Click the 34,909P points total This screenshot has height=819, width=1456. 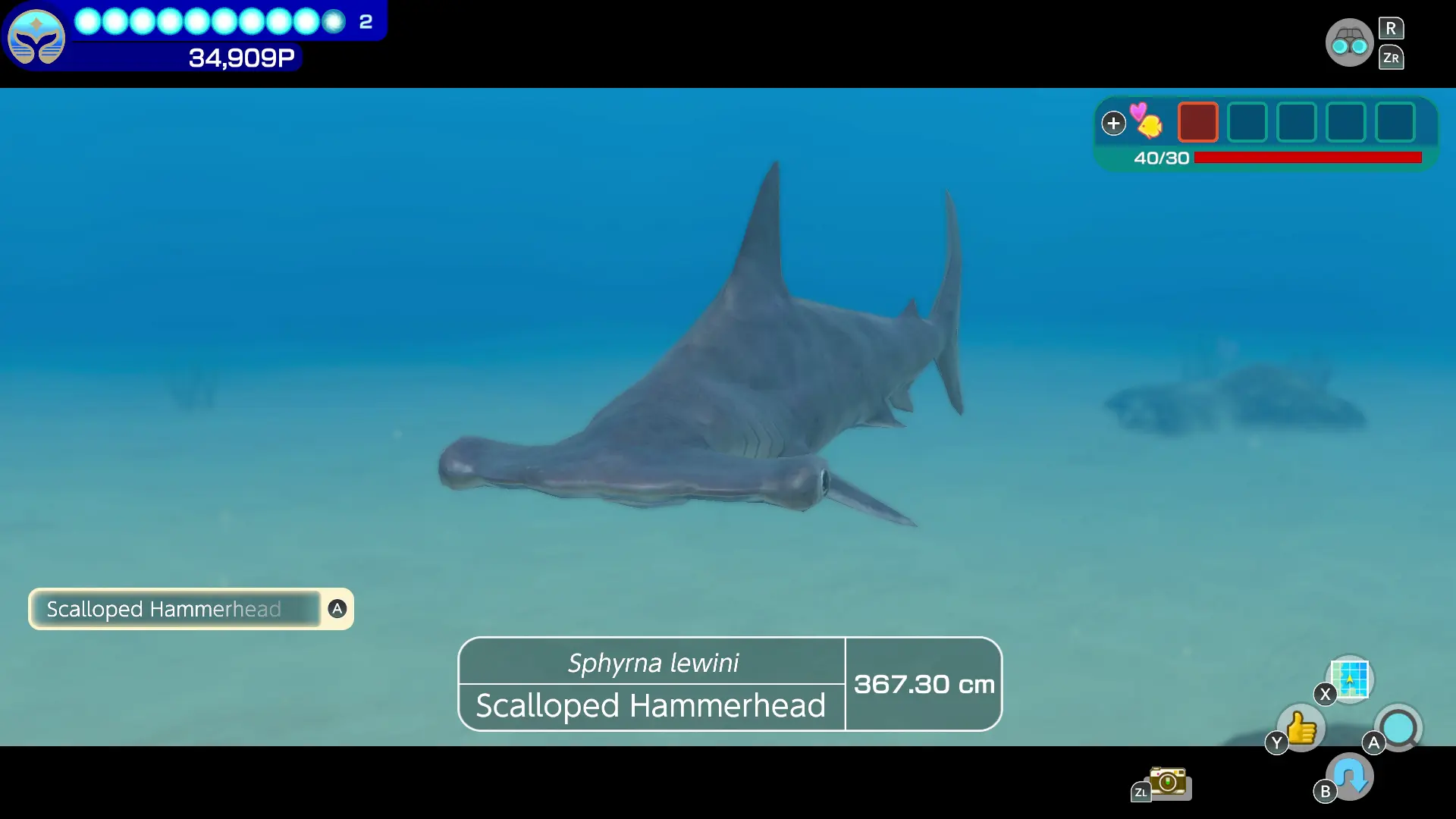point(241,58)
